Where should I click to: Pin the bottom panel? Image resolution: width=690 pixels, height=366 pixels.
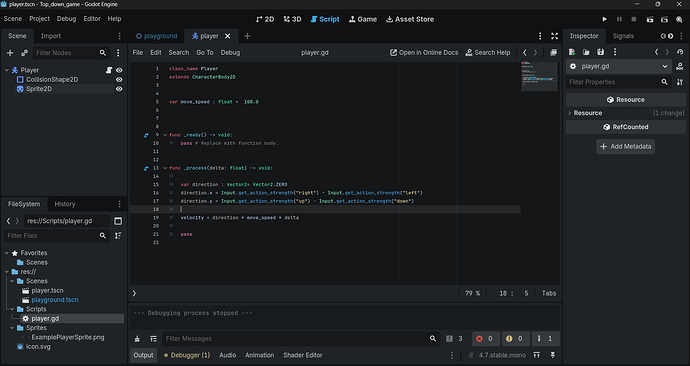(553, 355)
